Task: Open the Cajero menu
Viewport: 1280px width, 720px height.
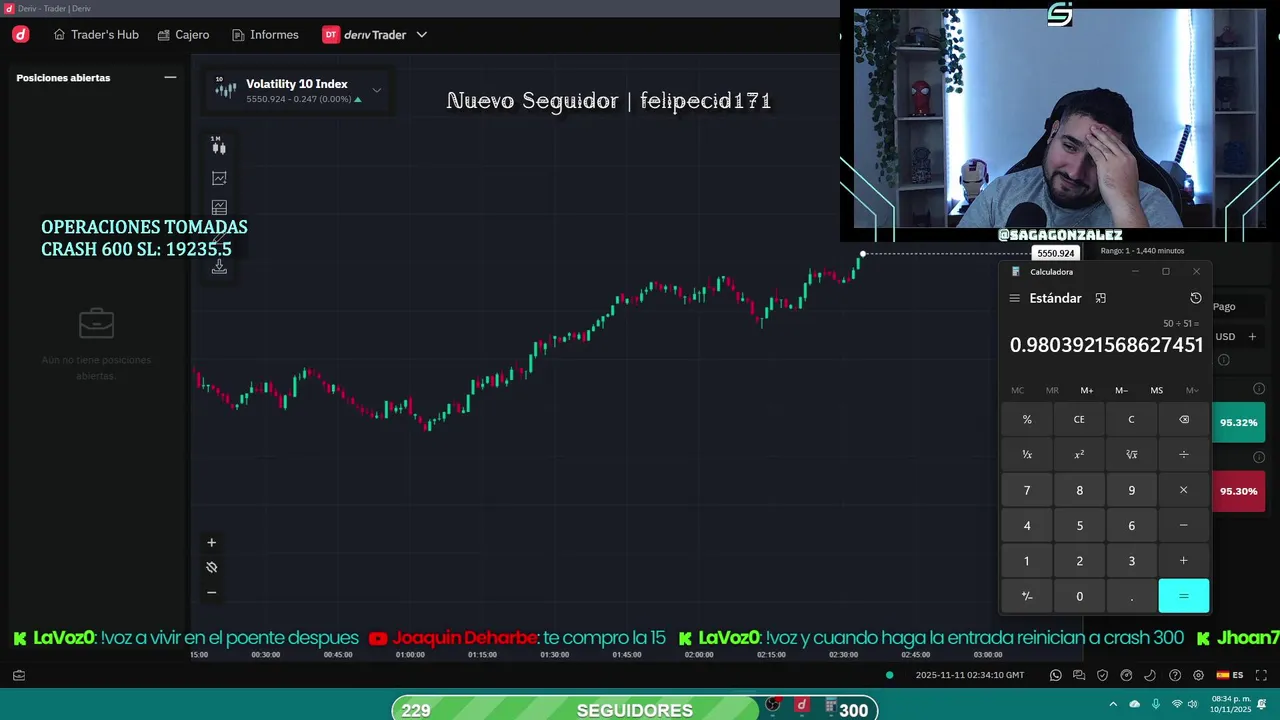Action: 183,34
